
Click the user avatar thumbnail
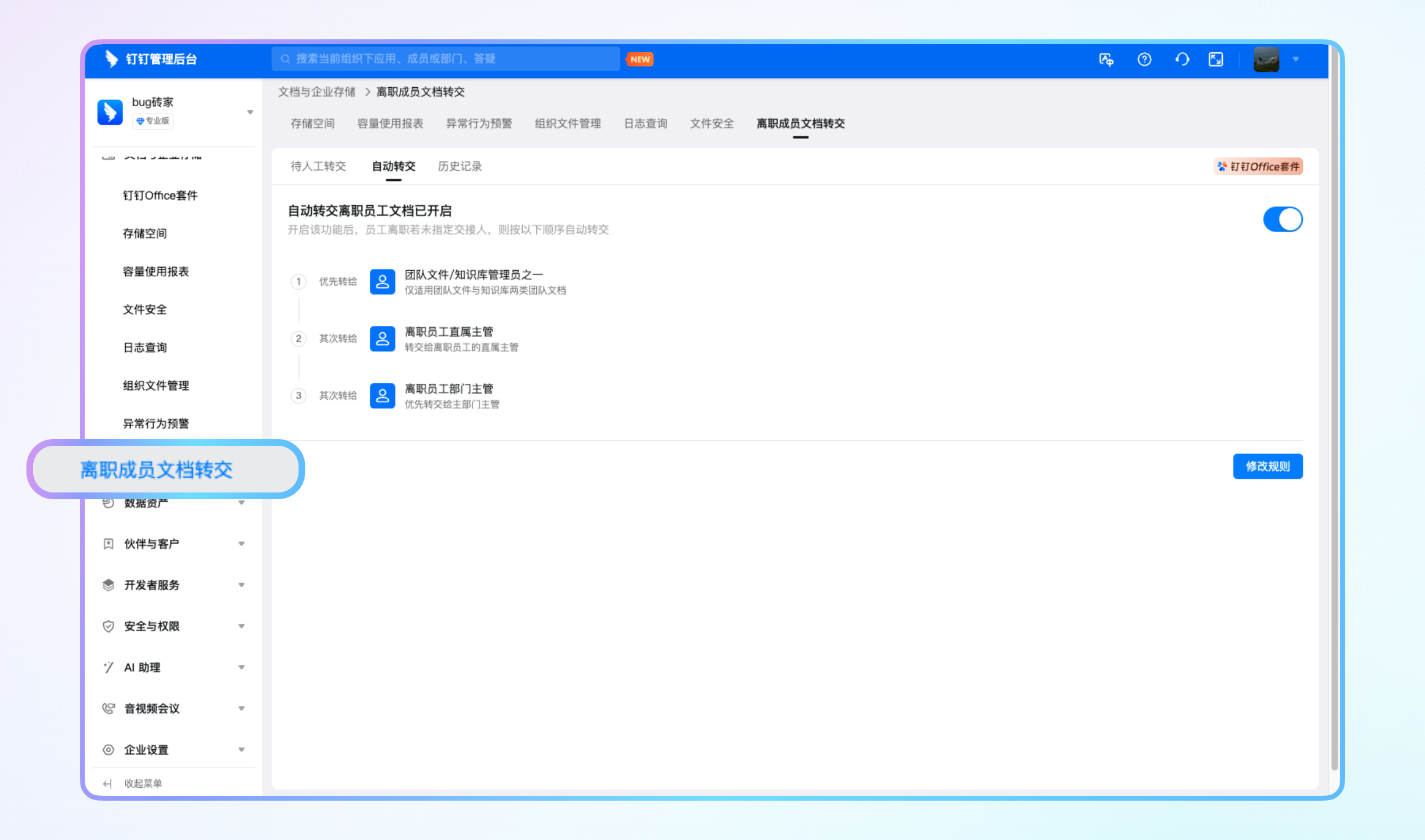(1267, 60)
